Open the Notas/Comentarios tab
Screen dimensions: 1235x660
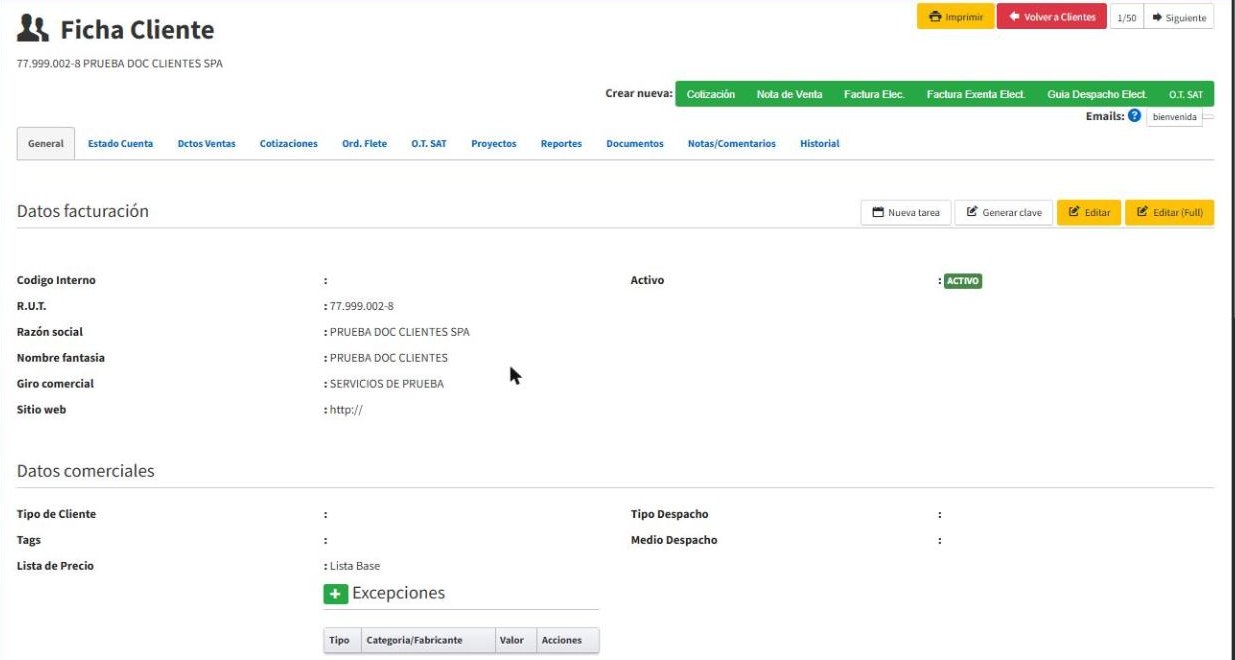pyautogui.click(x=732, y=144)
